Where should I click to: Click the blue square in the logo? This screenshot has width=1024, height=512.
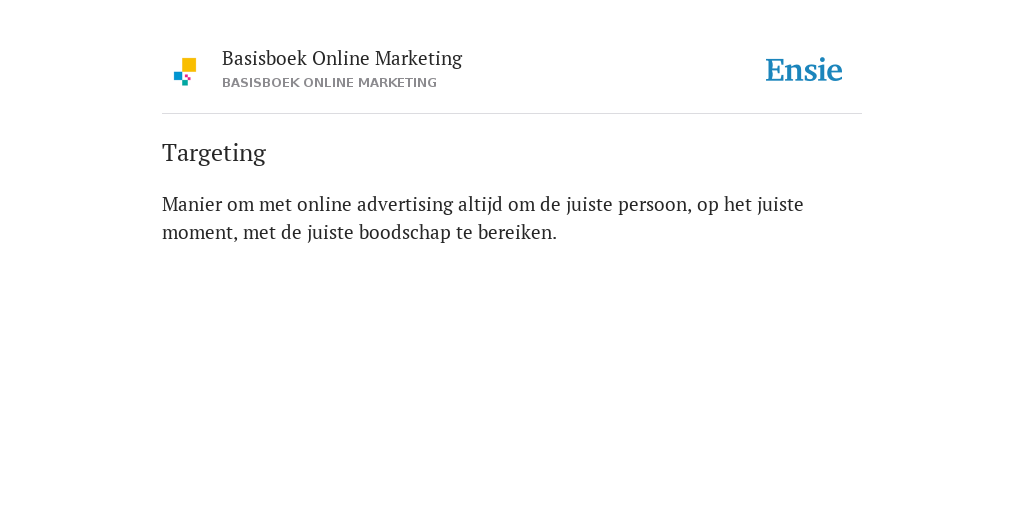pyautogui.click(x=178, y=76)
